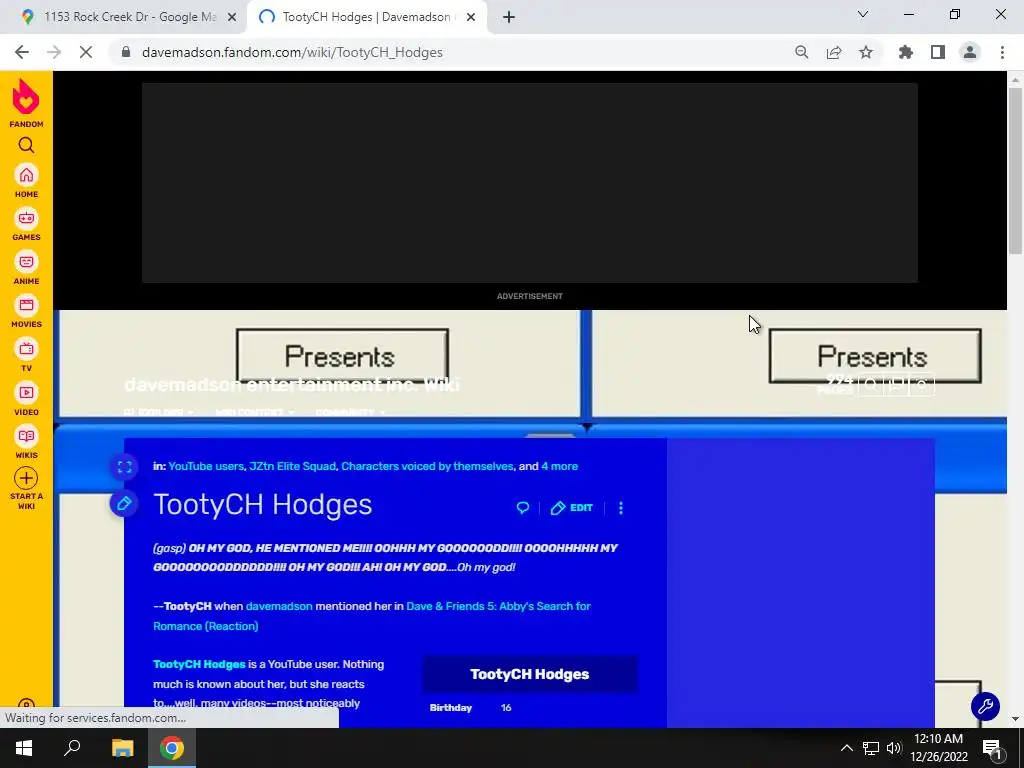1024x768 pixels.
Task: Open the admin wrench tools button
Action: pyautogui.click(x=985, y=706)
